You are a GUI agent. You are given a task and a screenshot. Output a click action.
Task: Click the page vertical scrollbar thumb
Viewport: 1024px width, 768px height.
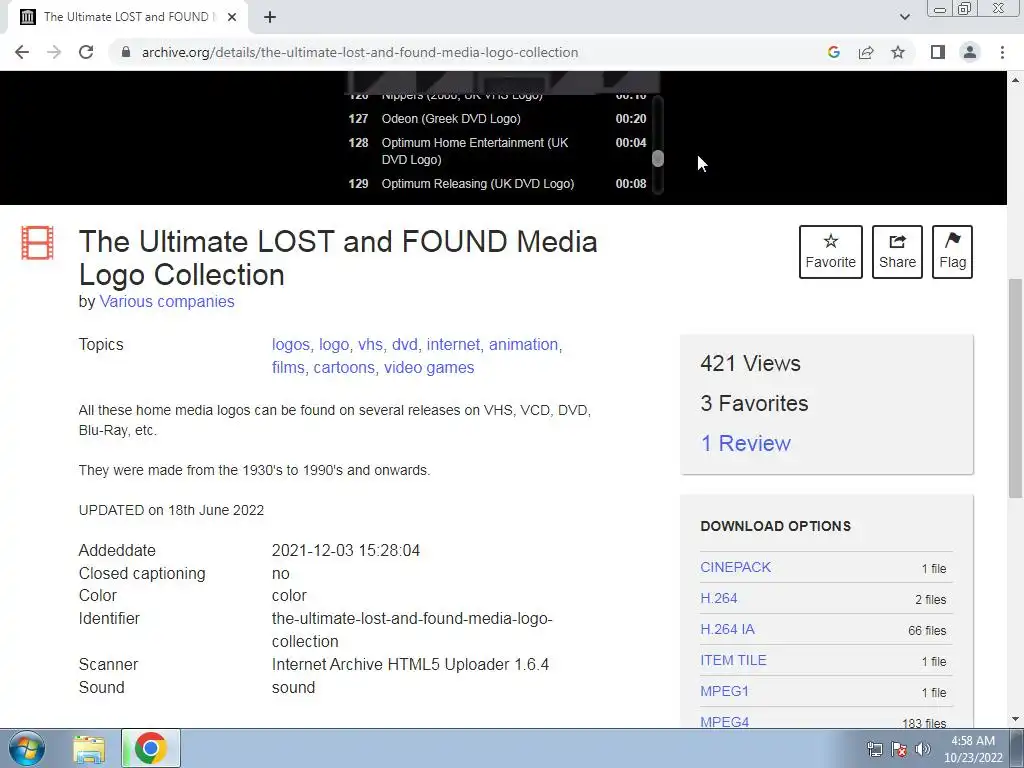click(1016, 388)
